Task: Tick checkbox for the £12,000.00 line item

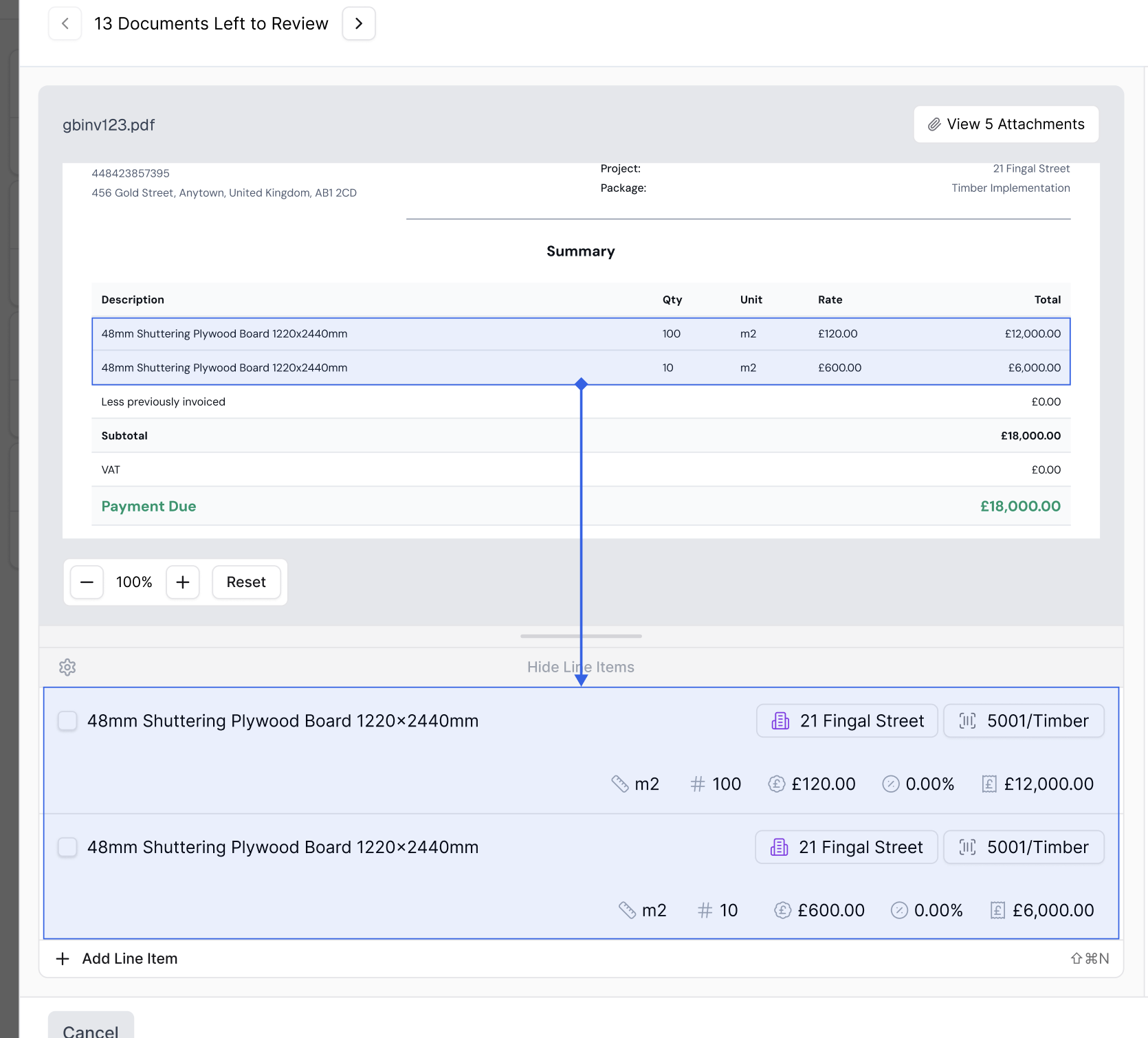Action: [x=67, y=721]
